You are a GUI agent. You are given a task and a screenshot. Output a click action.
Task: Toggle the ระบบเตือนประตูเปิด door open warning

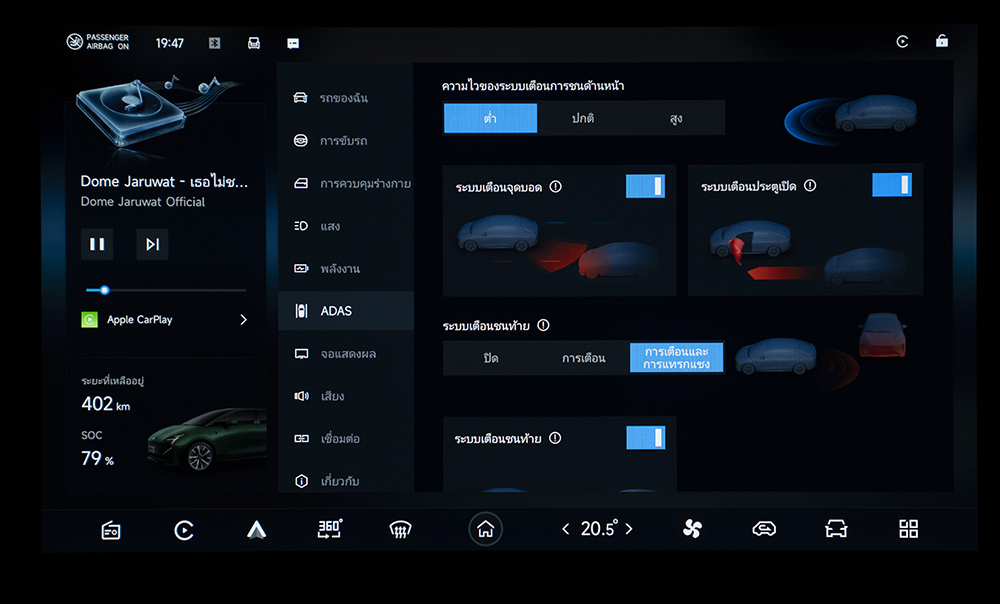pos(891,185)
